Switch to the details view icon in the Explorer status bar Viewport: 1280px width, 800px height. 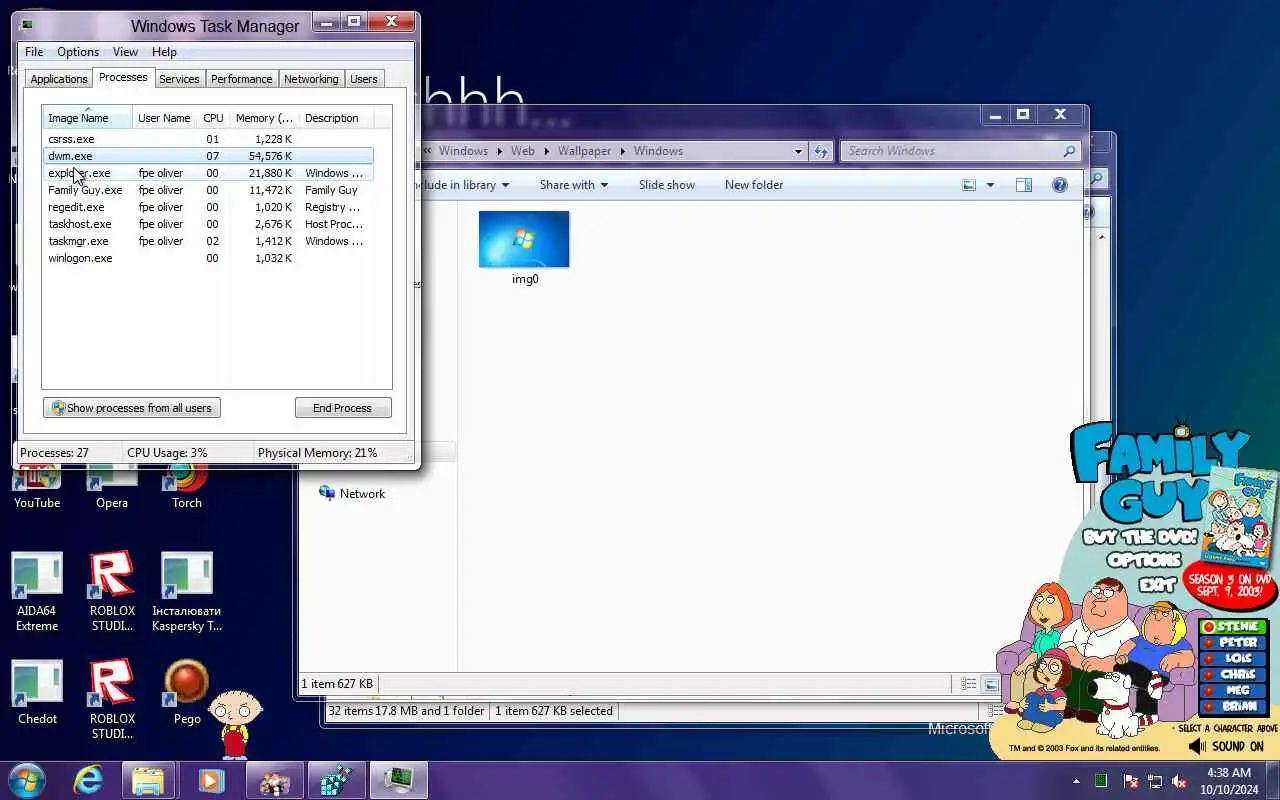[968, 684]
